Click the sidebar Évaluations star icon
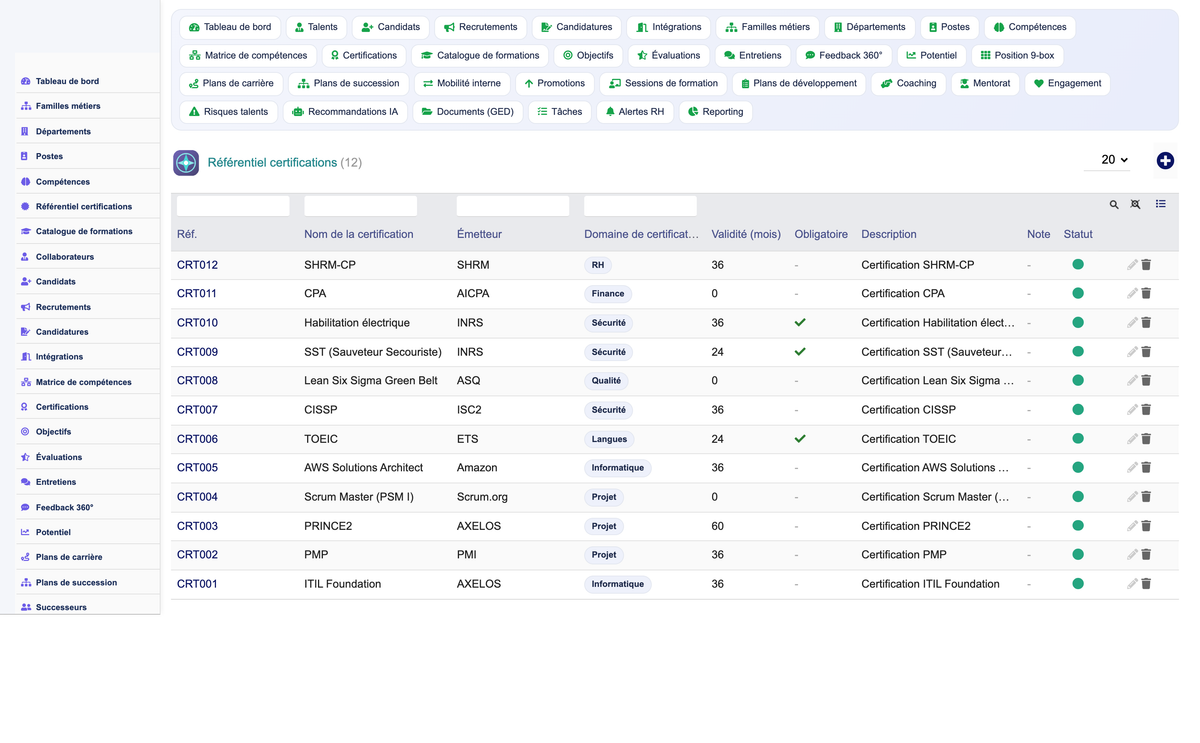 [25, 457]
